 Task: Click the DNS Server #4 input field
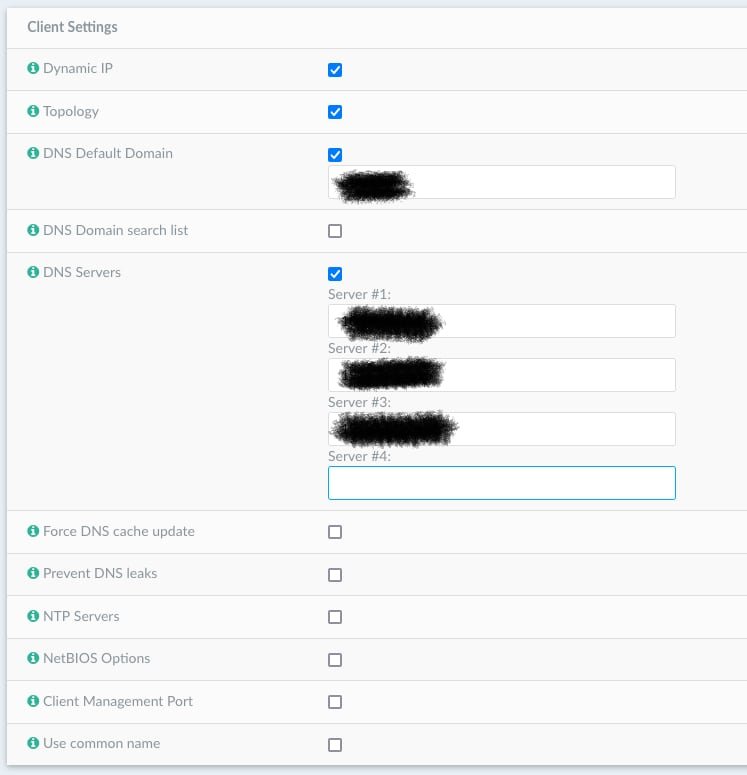tap(501, 483)
